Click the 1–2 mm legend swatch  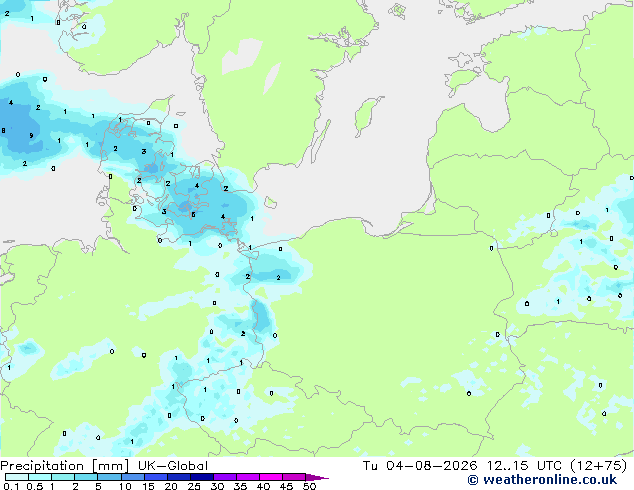click(x=63, y=477)
